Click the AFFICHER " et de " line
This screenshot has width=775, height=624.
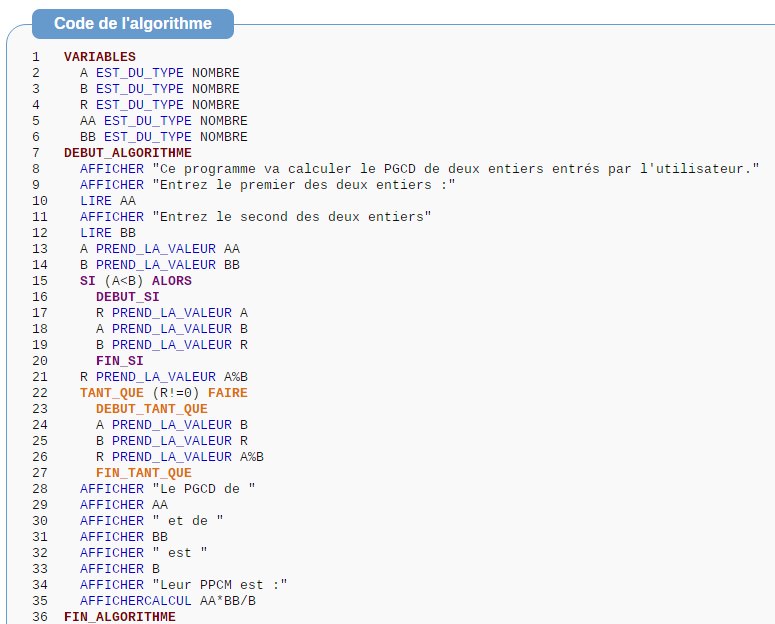[152, 521]
